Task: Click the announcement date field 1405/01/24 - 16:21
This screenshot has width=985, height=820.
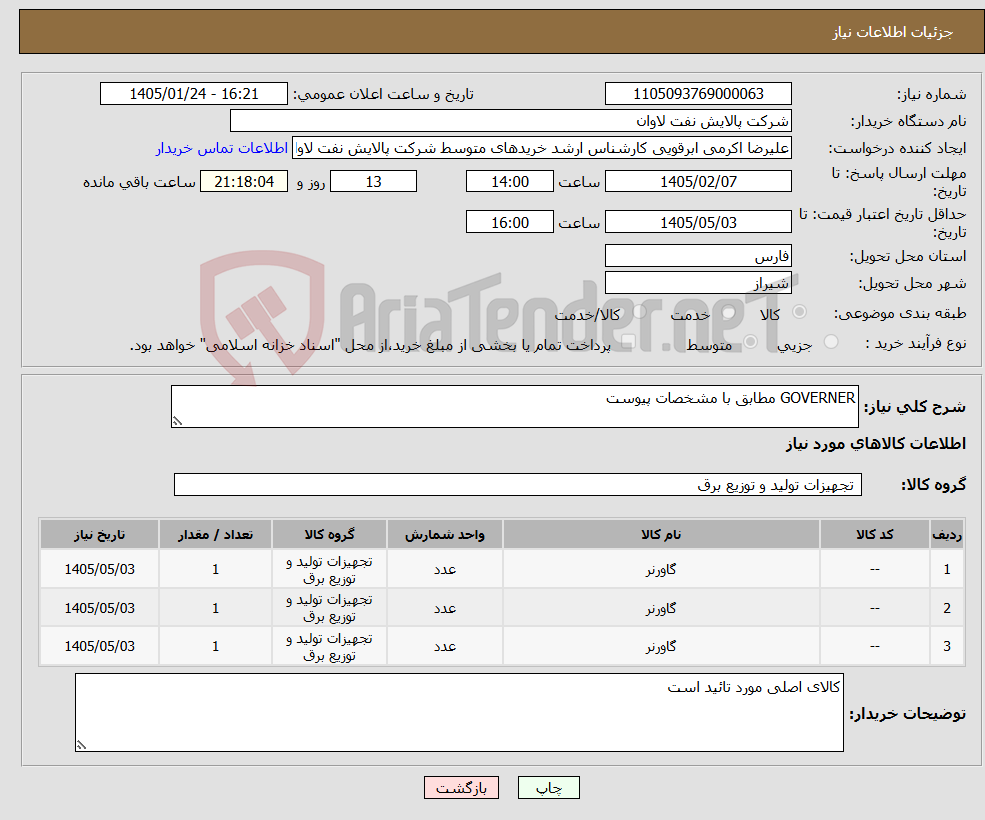Action: (x=193, y=94)
